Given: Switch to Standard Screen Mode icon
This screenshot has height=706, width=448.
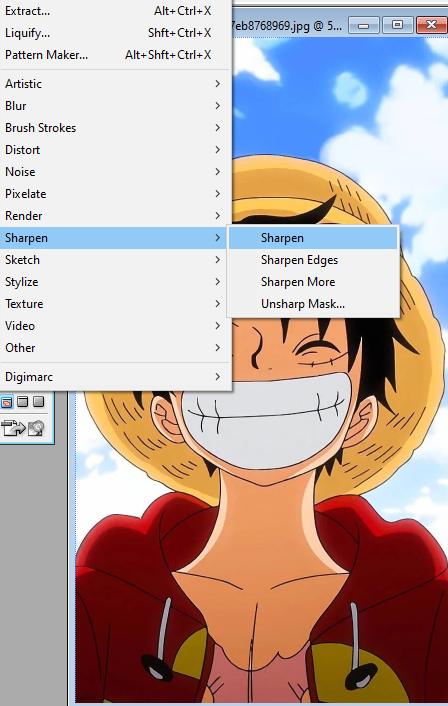Looking at the screenshot, I should (7, 402).
